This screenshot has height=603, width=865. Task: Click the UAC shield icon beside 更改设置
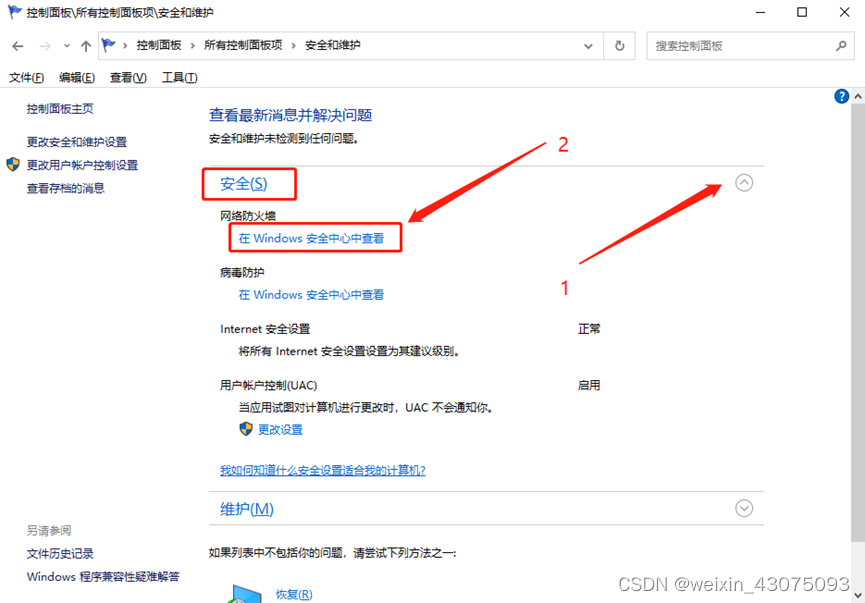tap(246, 429)
